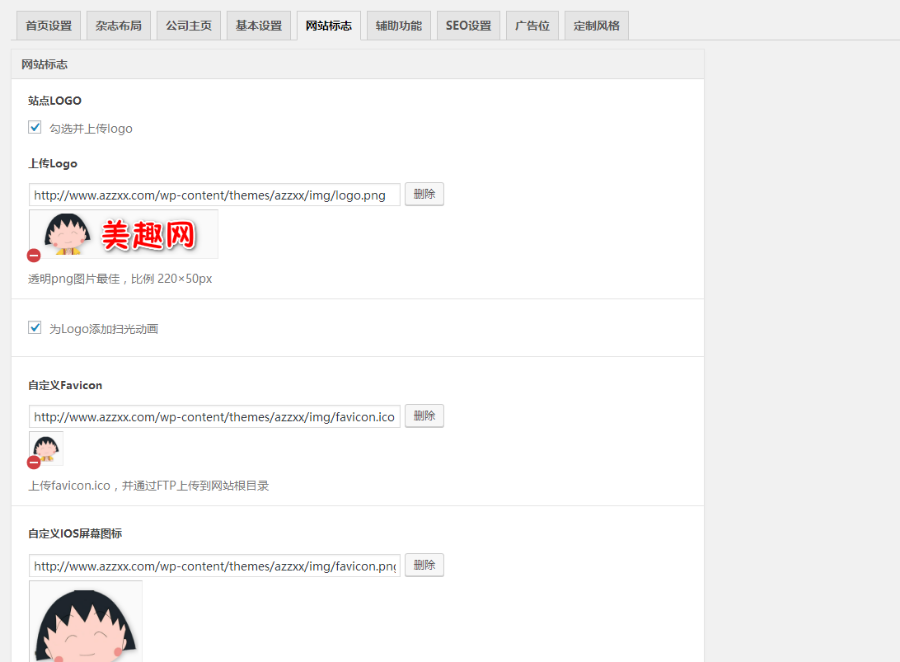The height and width of the screenshot is (662, 900).
Task: Click red minus icon beside favicon preview
Action: pos(33,463)
